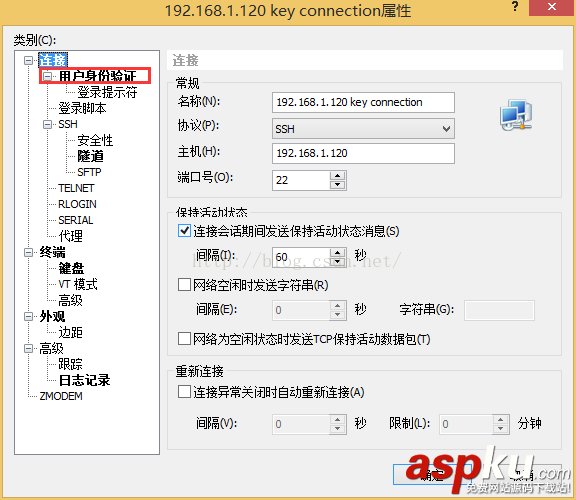Image resolution: width=576 pixels, height=500 pixels.
Task: Select SSH tree item
Action: 68,124
